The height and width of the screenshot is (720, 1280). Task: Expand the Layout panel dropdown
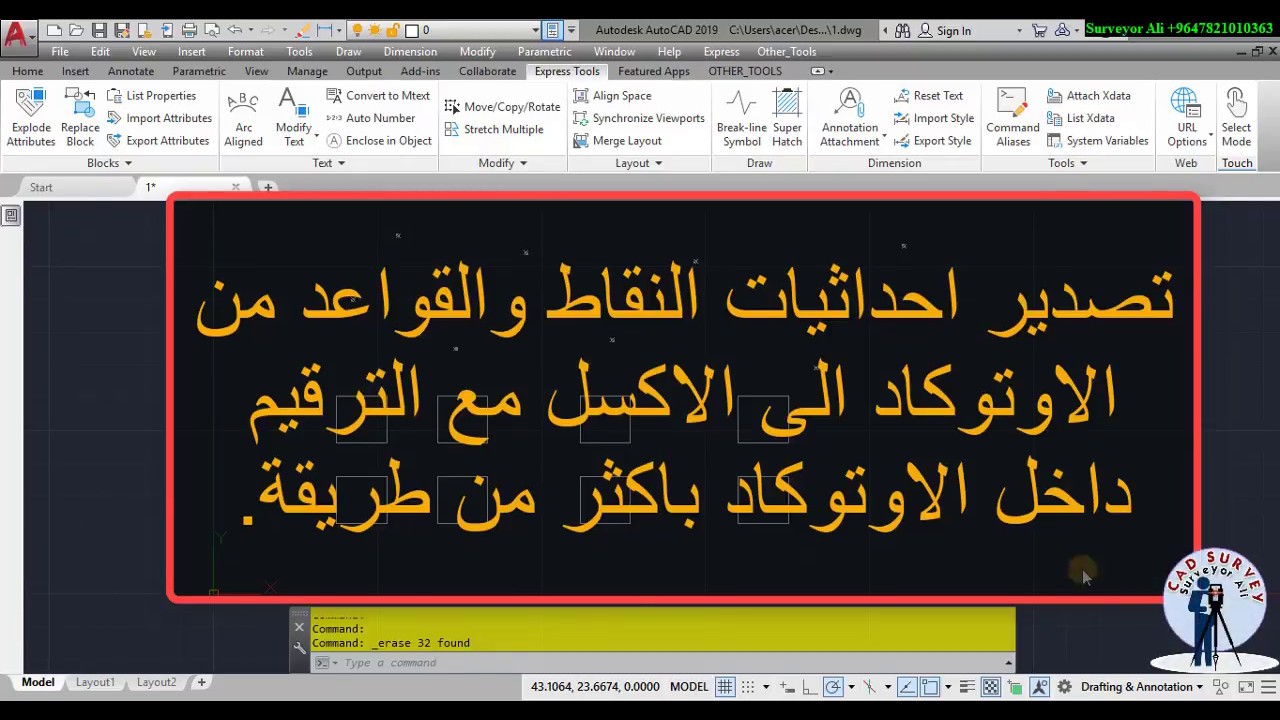pos(639,163)
